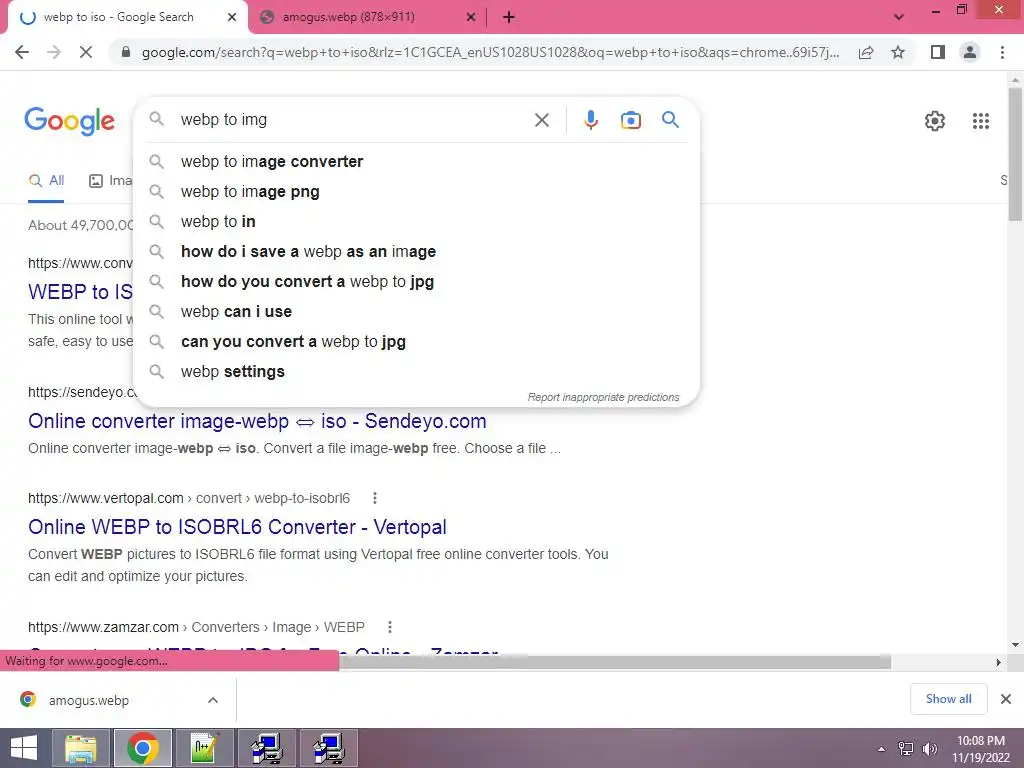Screen dimensions: 1024x768
Task: Click the horizontal scrollbar right arrow
Action: pos(998,662)
